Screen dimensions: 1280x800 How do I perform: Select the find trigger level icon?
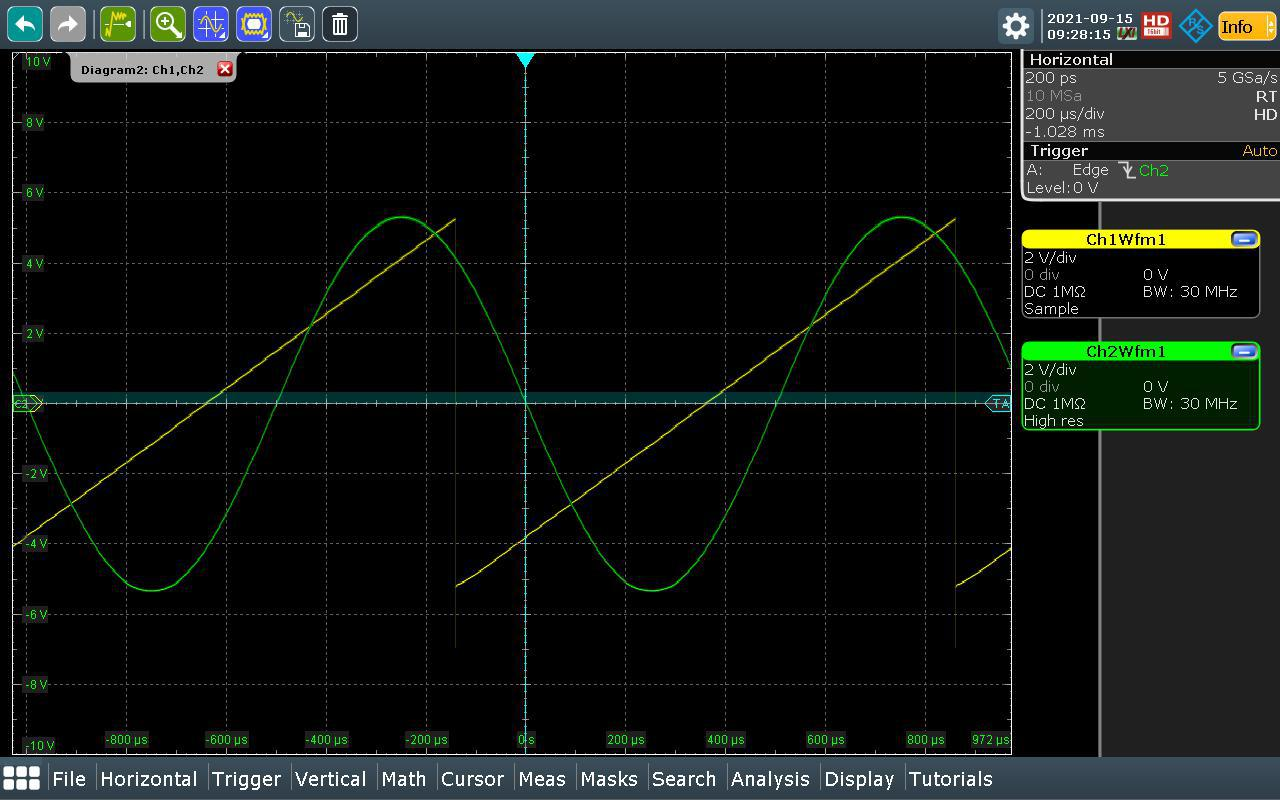[x=118, y=24]
